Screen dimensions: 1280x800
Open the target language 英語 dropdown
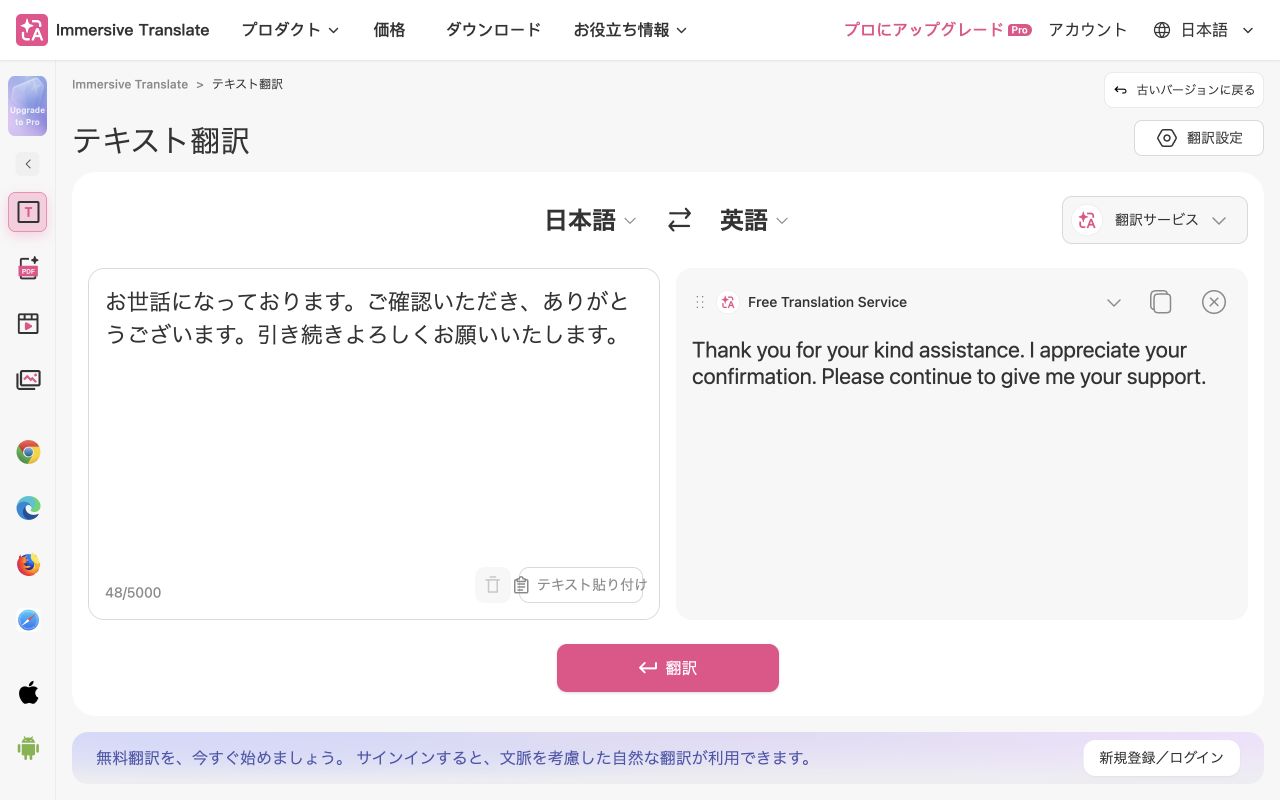pyautogui.click(x=754, y=220)
